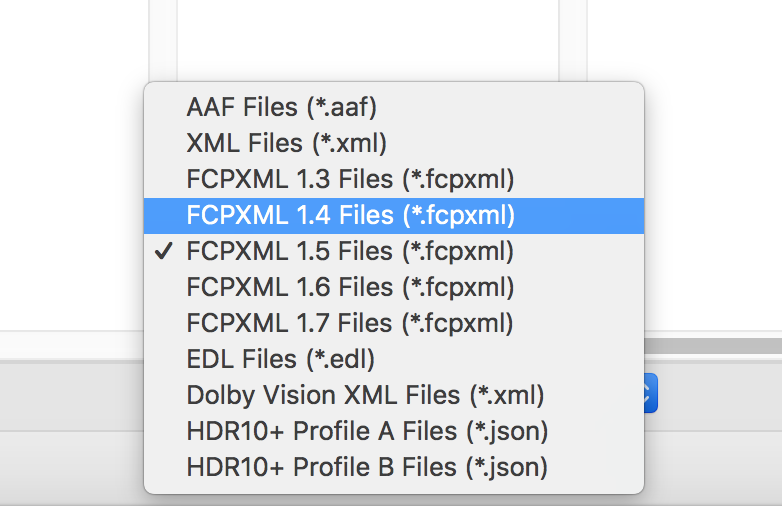
Task: Choose EDL Files (*.edl) format
Action: [394, 359]
